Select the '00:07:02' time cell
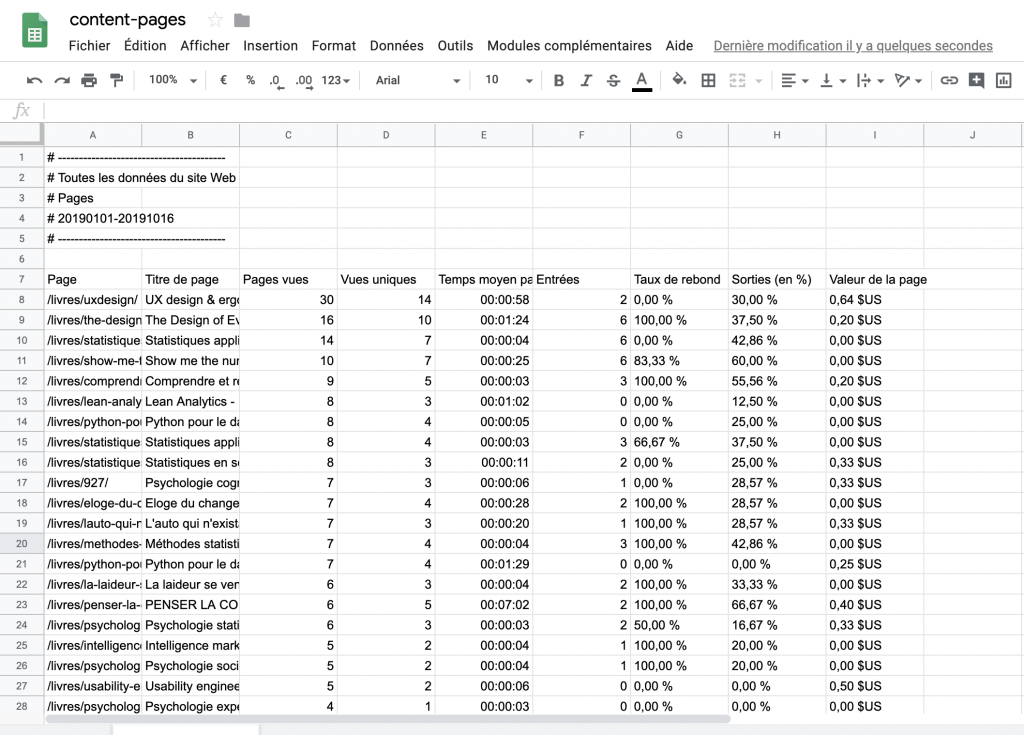The width and height of the screenshot is (1024, 735). tap(484, 604)
